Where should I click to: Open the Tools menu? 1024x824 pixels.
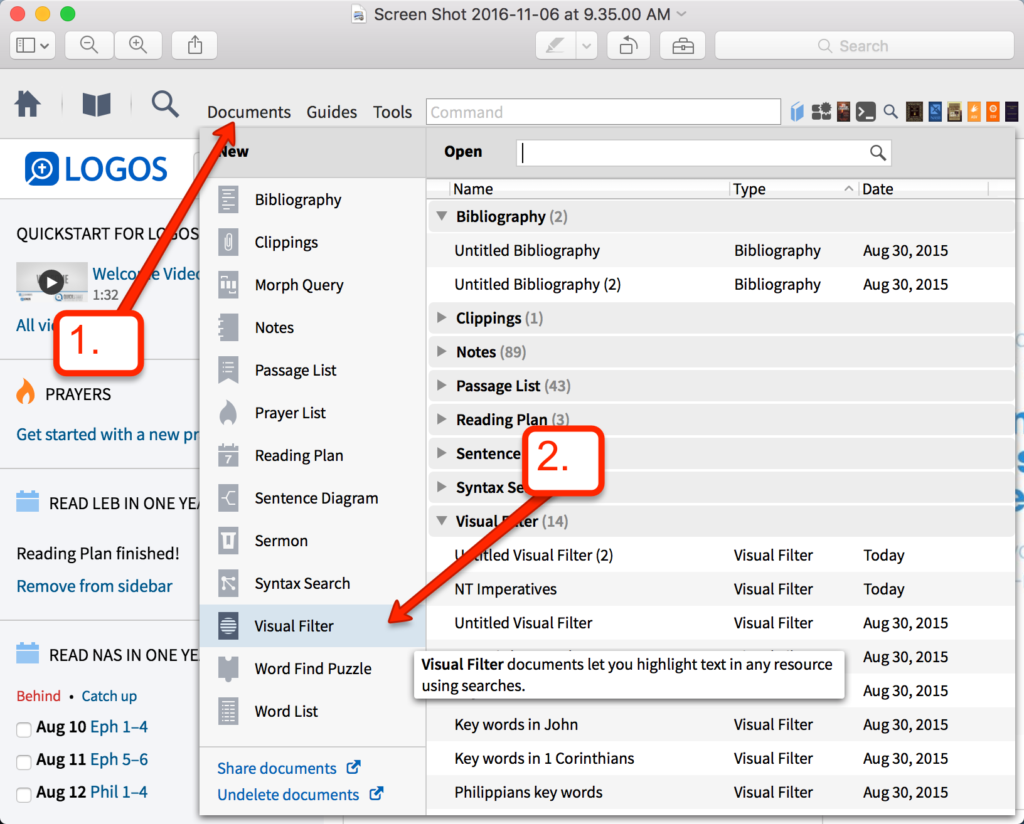pyautogui.click(x=392, y=112)
